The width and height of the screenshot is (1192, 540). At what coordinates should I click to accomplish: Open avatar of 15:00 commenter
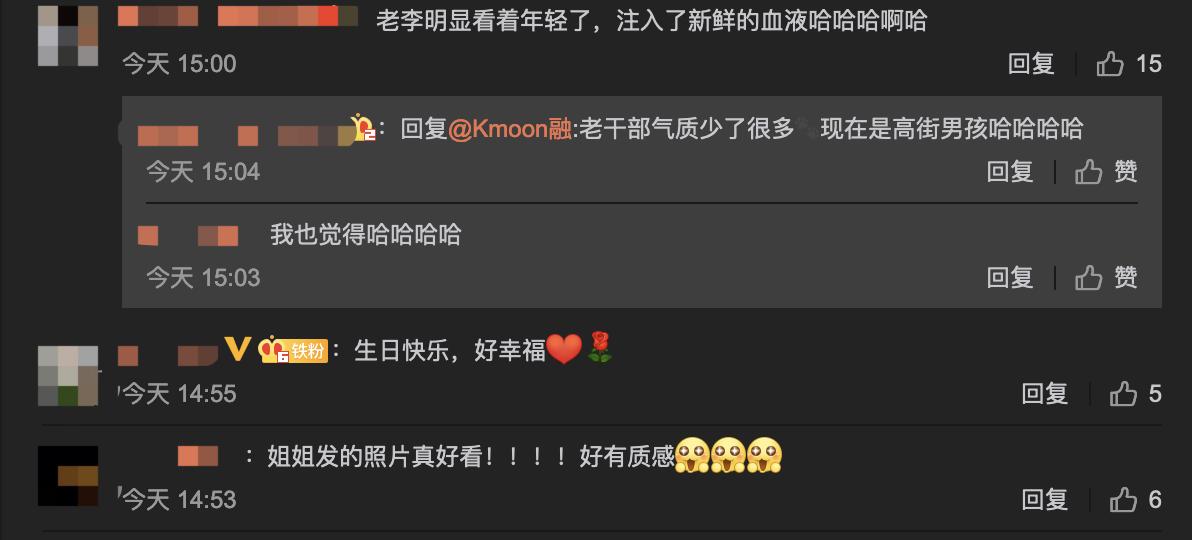click(68, 36)
